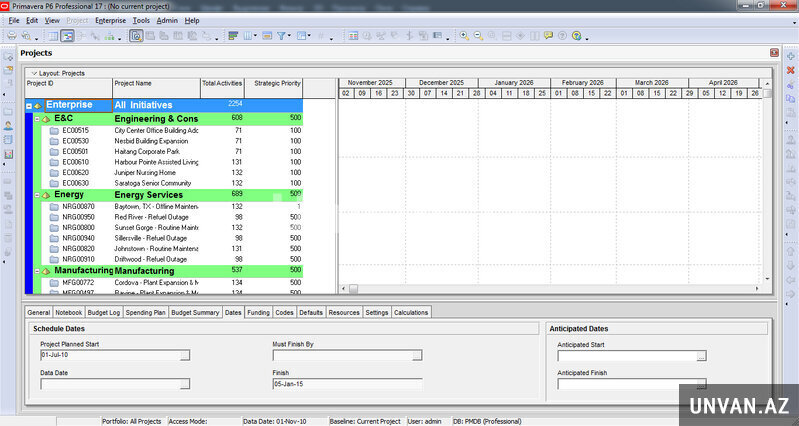Collapse the Enterprise root node
Screen dimensions: 799x426
pos(29,105)
